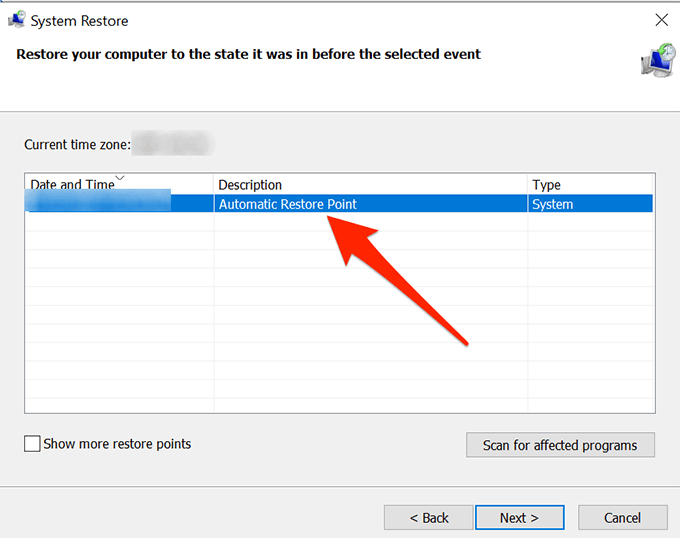680x538 pixels.
Task: Click the 'Restore your computer' heading text
Action: point(249,53)
